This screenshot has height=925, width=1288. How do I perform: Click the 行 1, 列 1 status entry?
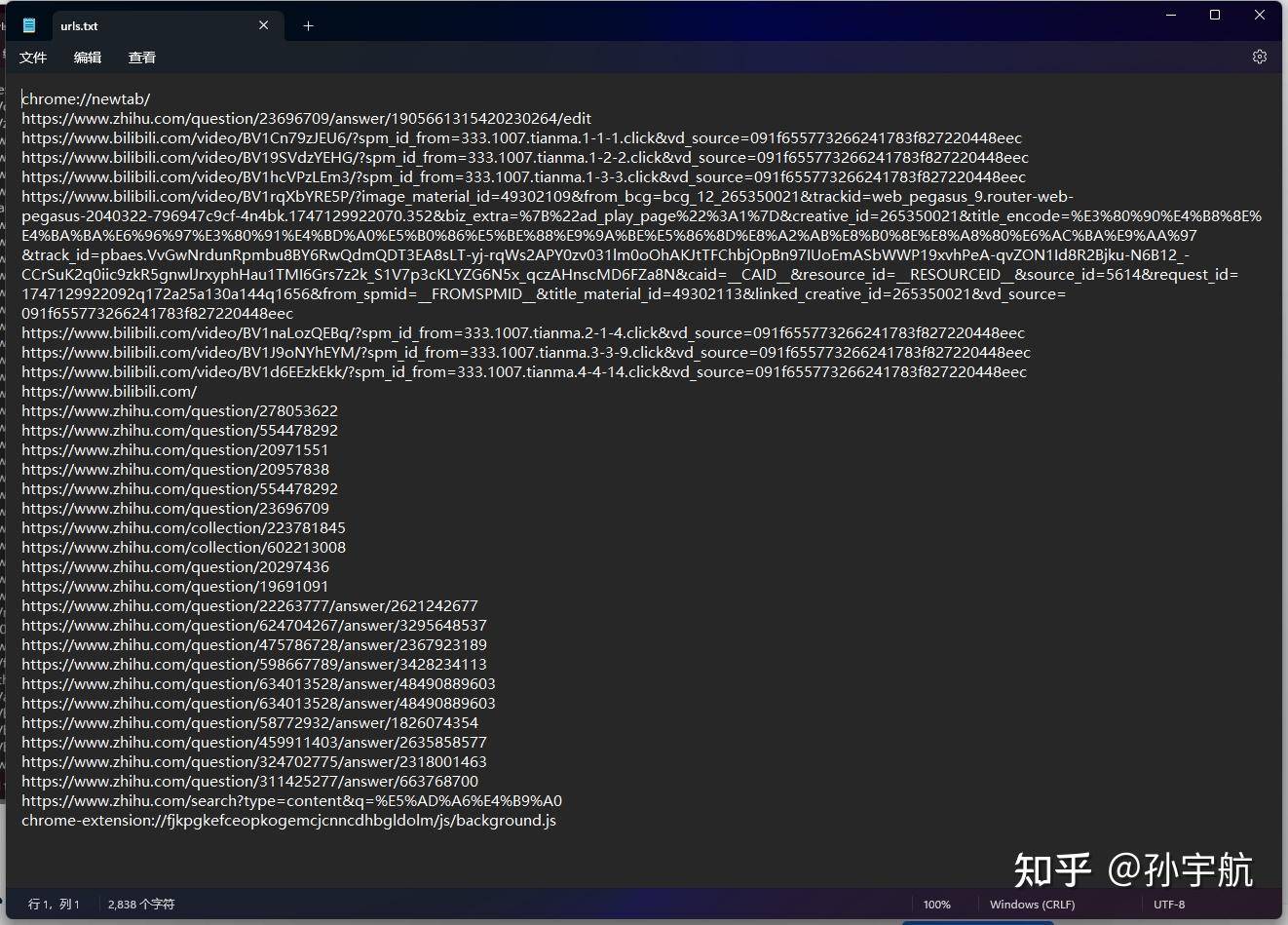click(x=55, y=905)
